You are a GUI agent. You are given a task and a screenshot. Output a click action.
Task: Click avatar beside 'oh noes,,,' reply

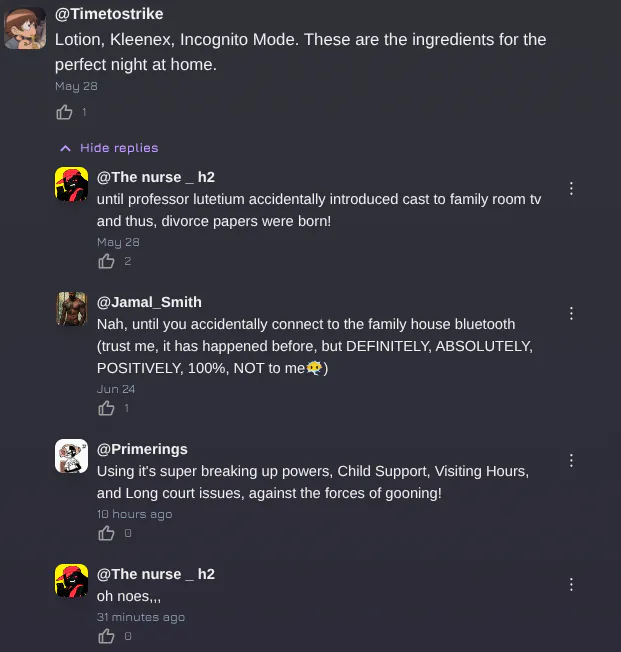[71, 581]
